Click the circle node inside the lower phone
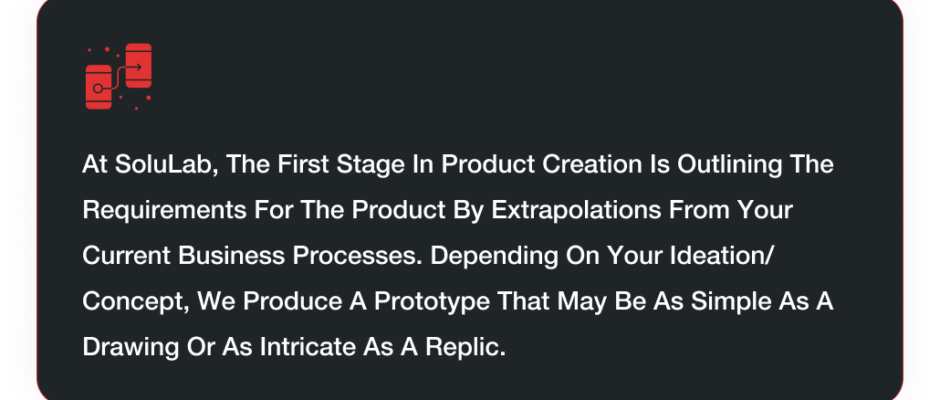 (x=98, y=89)
